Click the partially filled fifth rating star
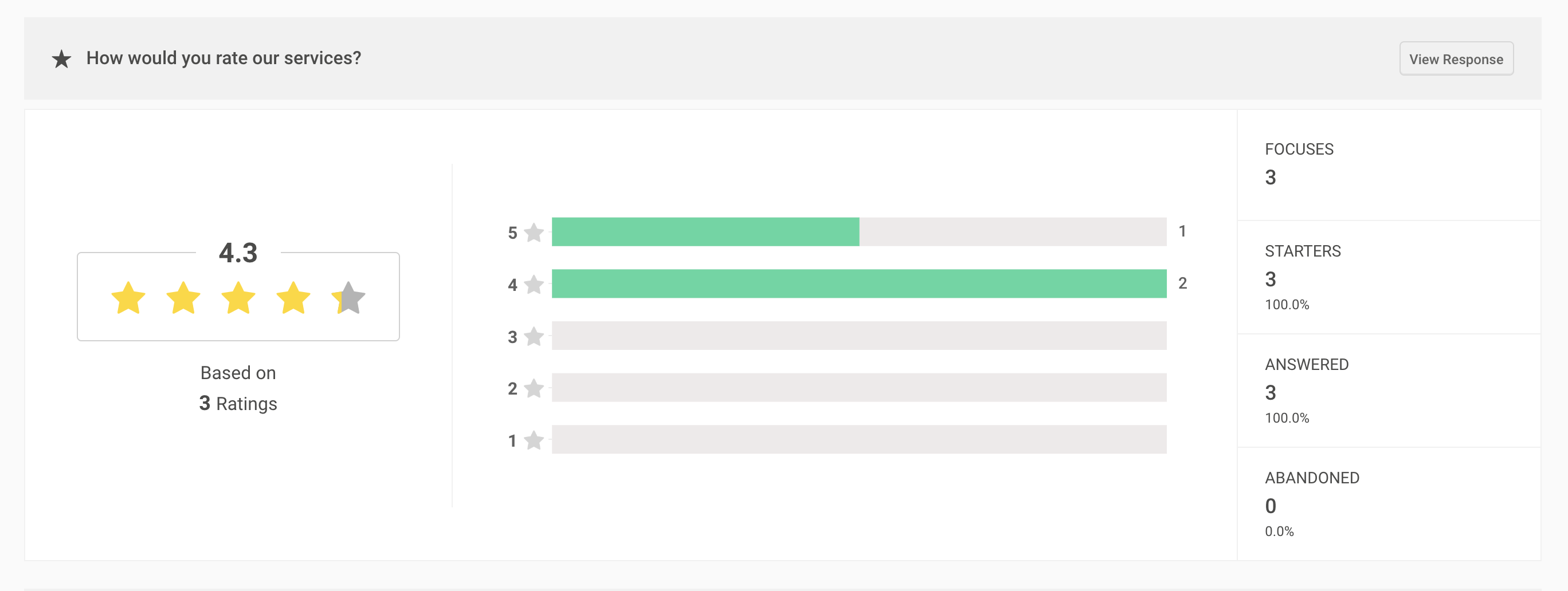Image resolution: width=1568 pixels, height=591 pixels. click(x=348, y=298)
